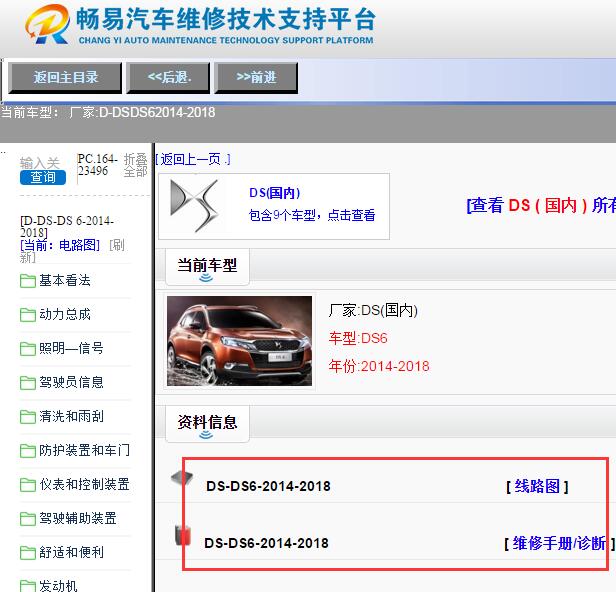Select the 当前车型 tab
Image resolution: width=616 pixels, height=592 pixels.
pyautogui.click(x=207, y=267)
